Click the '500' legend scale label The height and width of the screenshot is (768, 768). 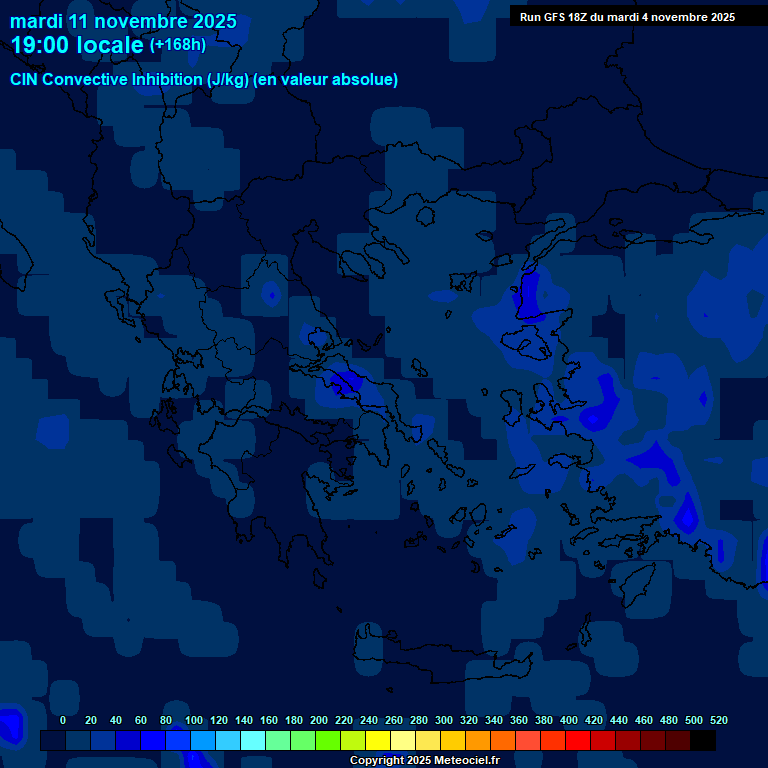tap(693, 720)
